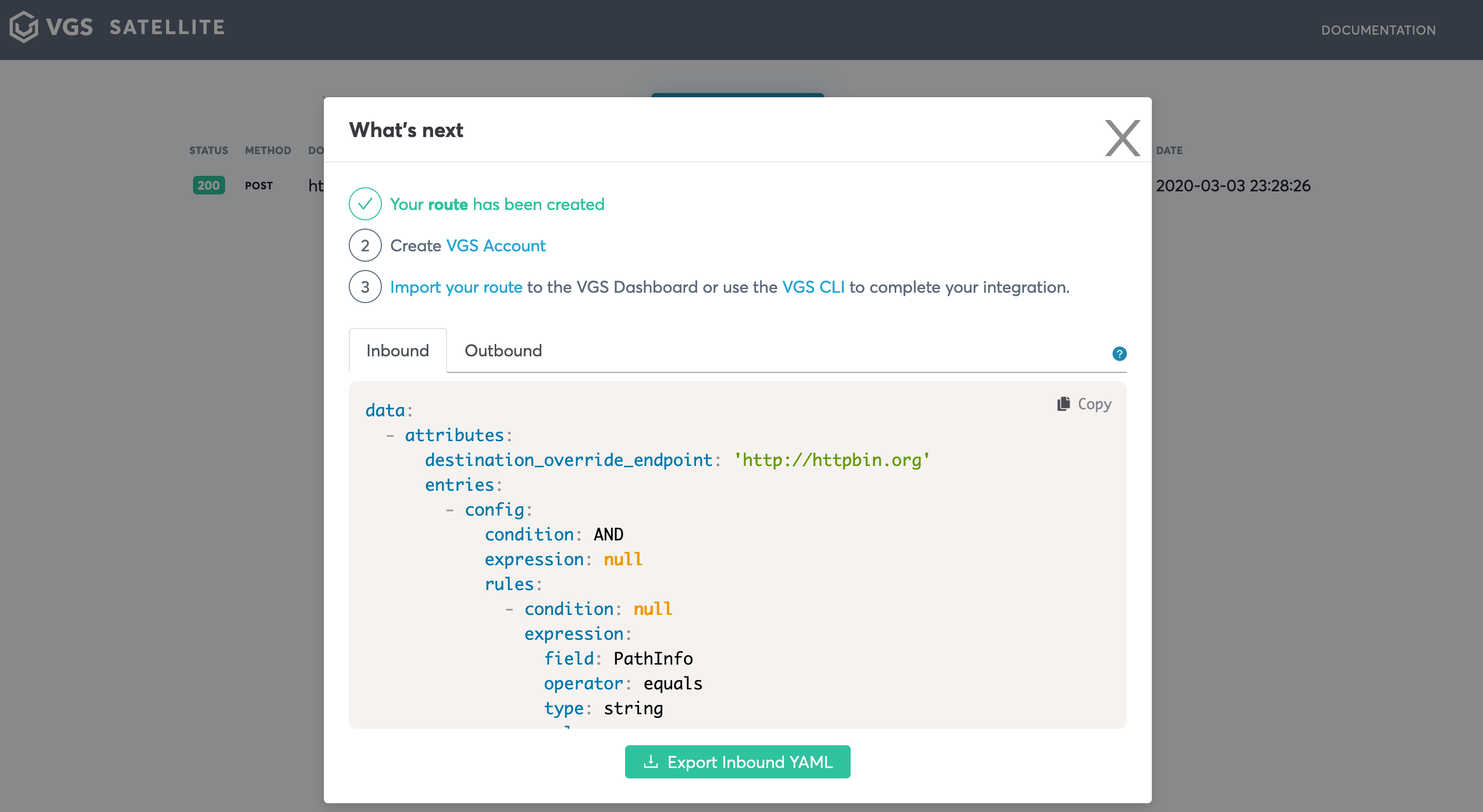Select the Inbound tab
This screenshot has height=812, width=1483.
click(x=397, y=351)
